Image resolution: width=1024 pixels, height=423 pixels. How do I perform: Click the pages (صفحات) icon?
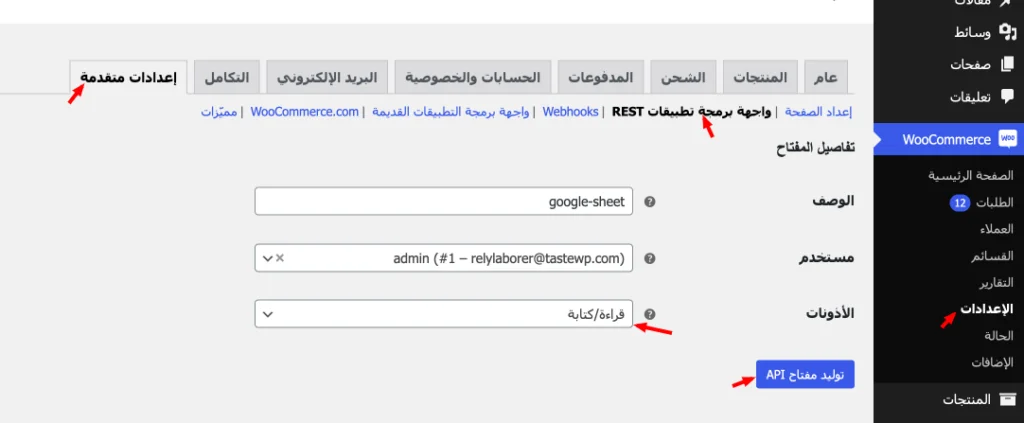click(x=1007, y=64)
